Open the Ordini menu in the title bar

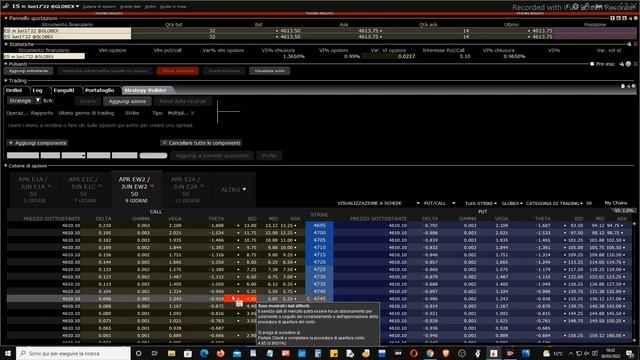click(150, 7)
